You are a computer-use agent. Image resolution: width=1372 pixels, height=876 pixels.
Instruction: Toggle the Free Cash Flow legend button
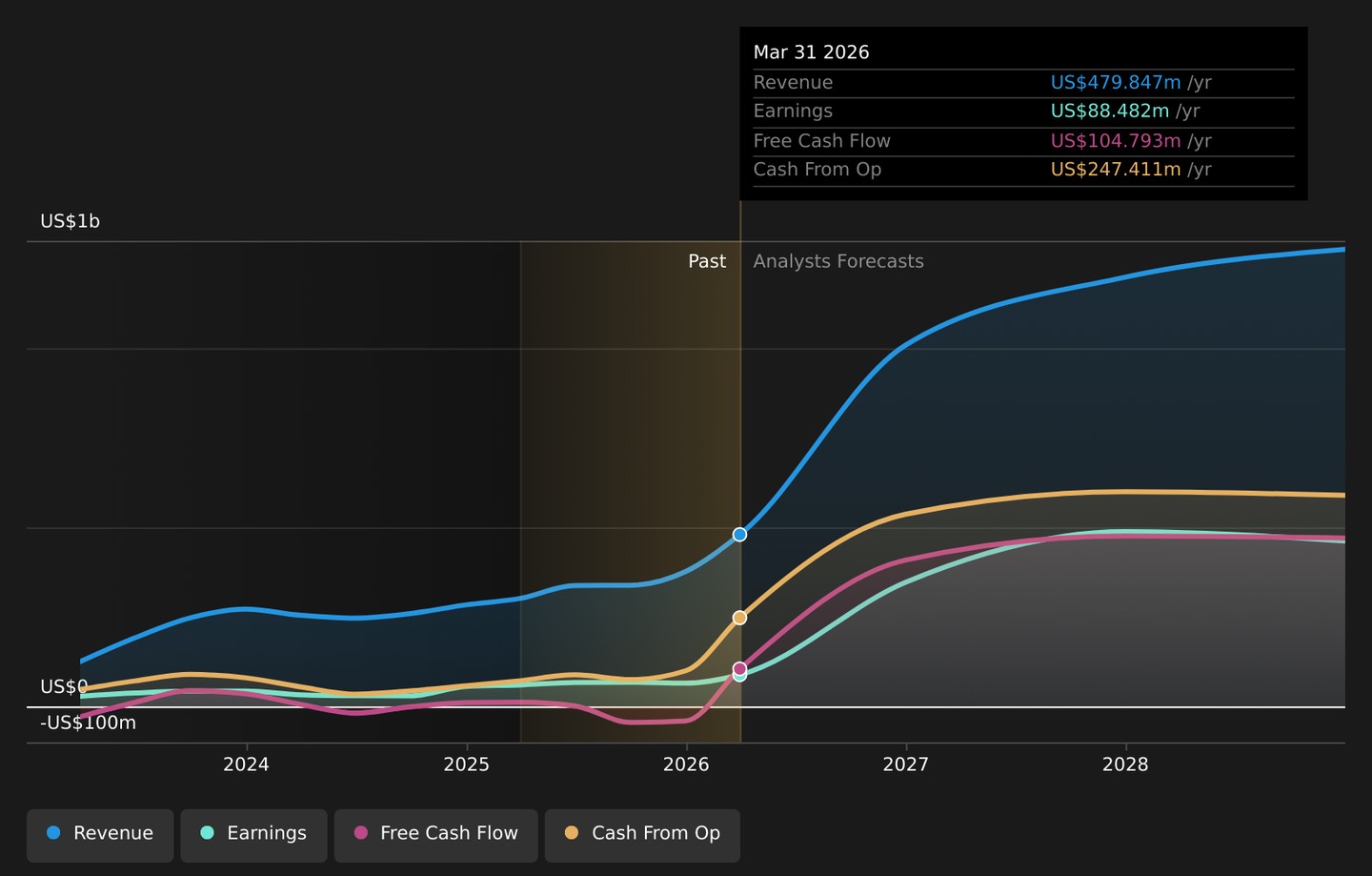pos(435,835)
